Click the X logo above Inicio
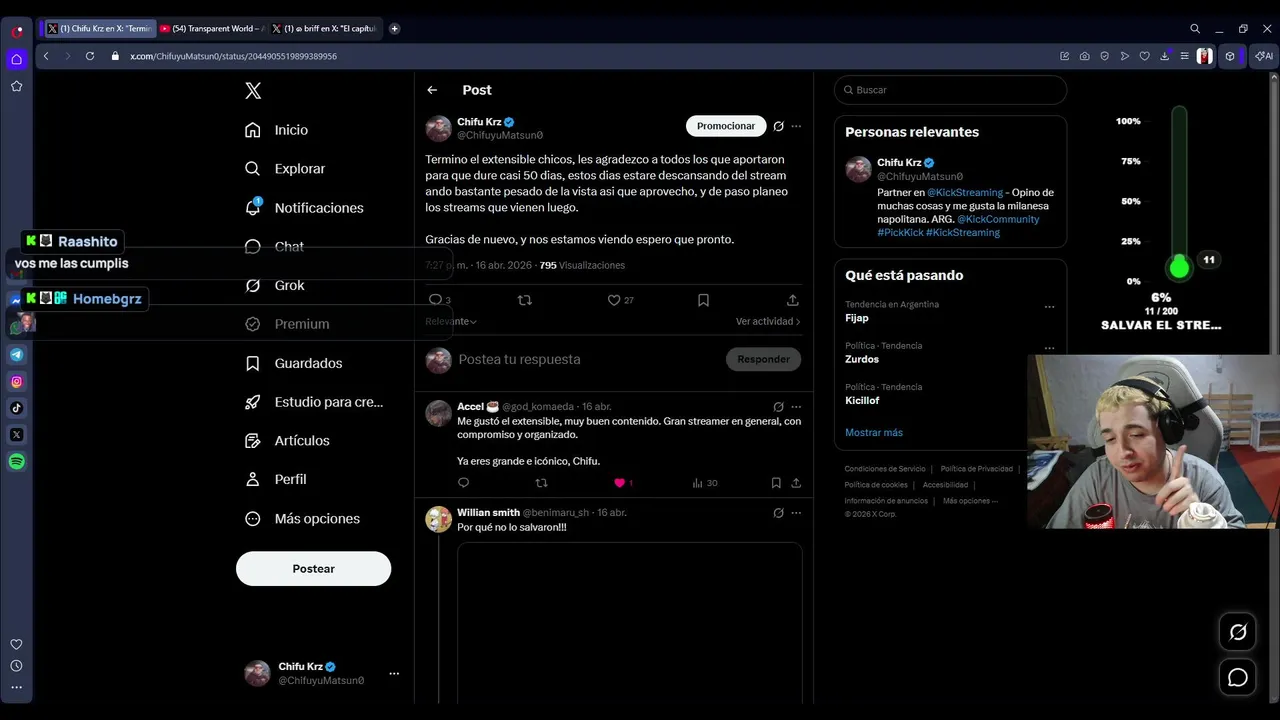This screenshot has width=1280, height=720. coord(253,91)
